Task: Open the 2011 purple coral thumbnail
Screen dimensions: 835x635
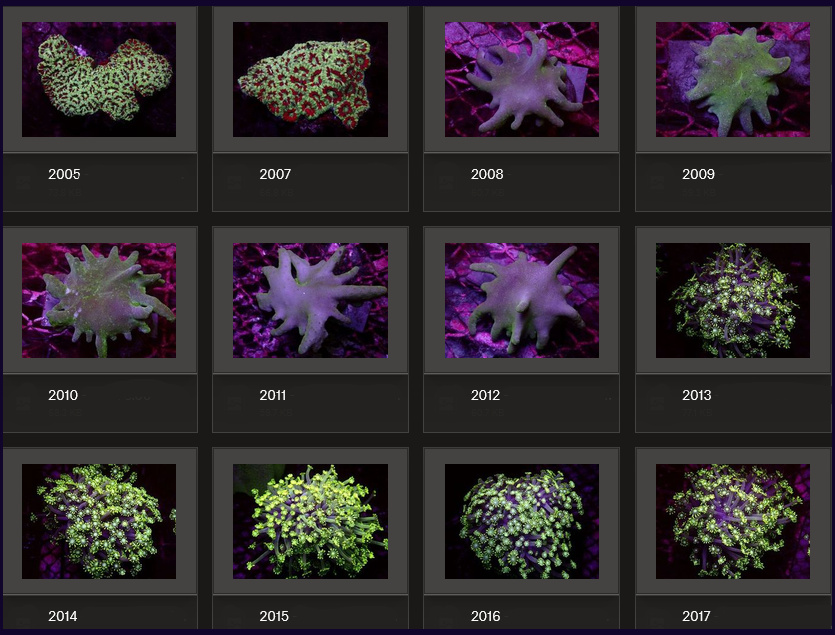Action: [x=310, y=300]
